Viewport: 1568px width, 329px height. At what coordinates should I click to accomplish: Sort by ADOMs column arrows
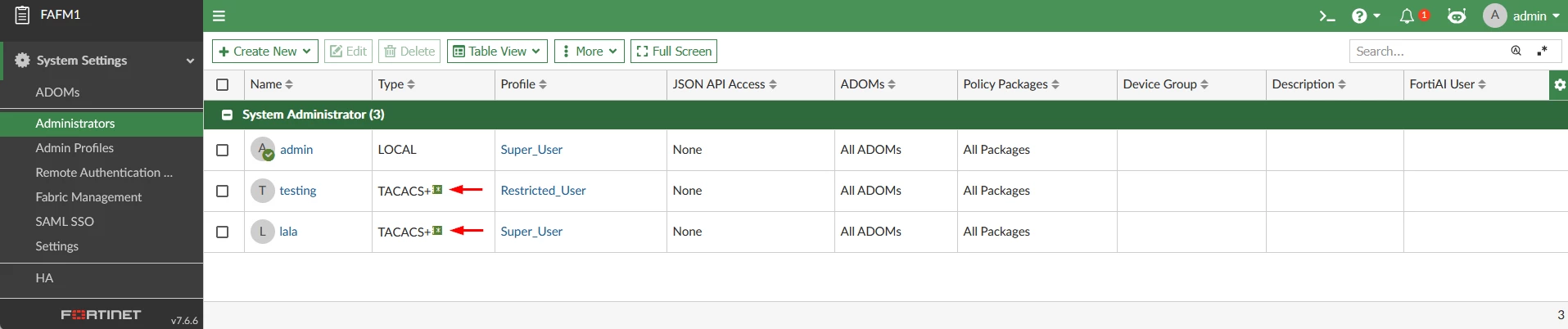click(892, 84)
